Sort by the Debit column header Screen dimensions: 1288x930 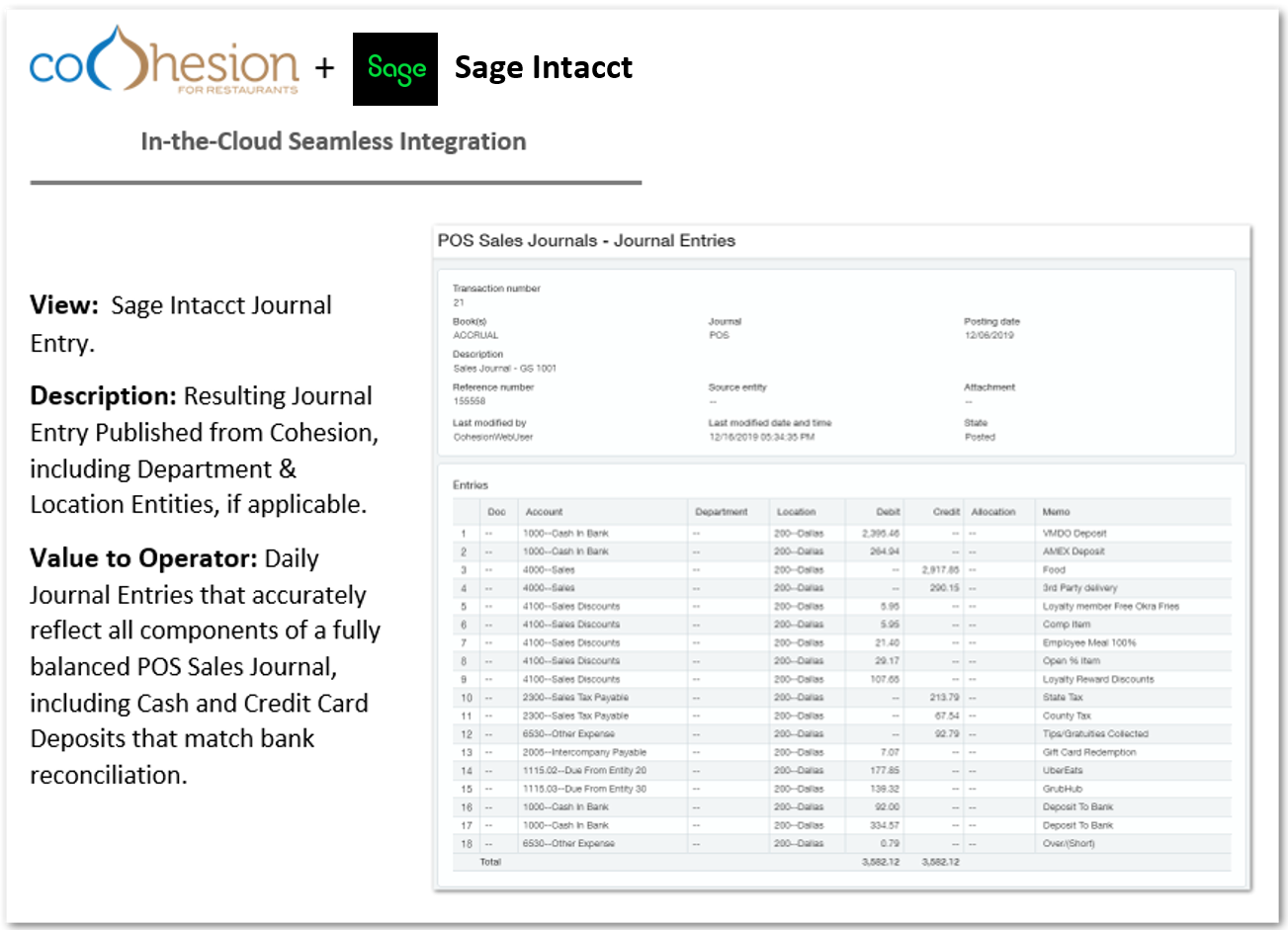tap(888, 512)
